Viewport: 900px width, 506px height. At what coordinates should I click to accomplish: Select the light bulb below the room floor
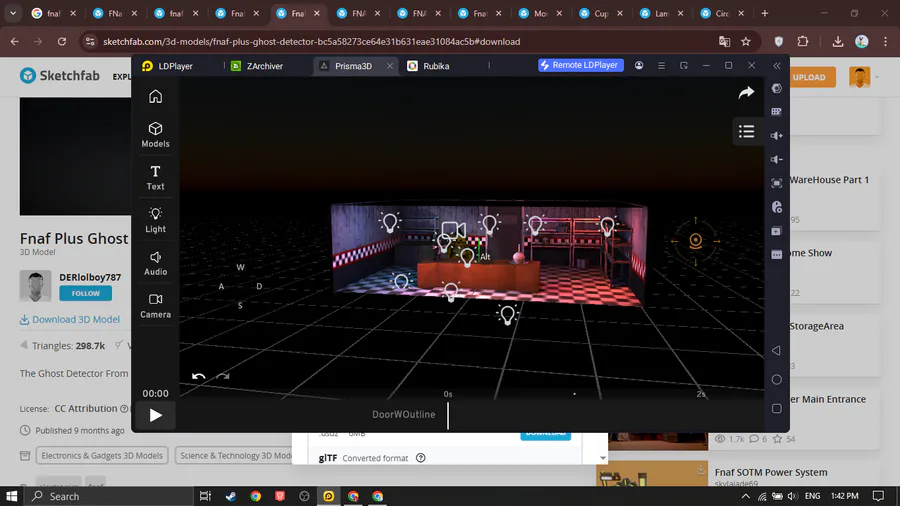pyautogui.click(x=507, y=314)
